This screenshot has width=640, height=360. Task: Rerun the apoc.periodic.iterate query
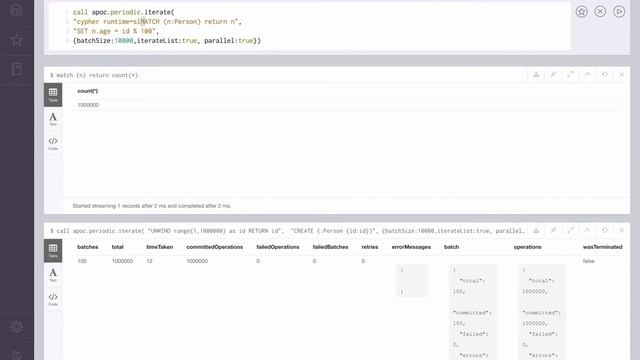click(x=604, y=230)
